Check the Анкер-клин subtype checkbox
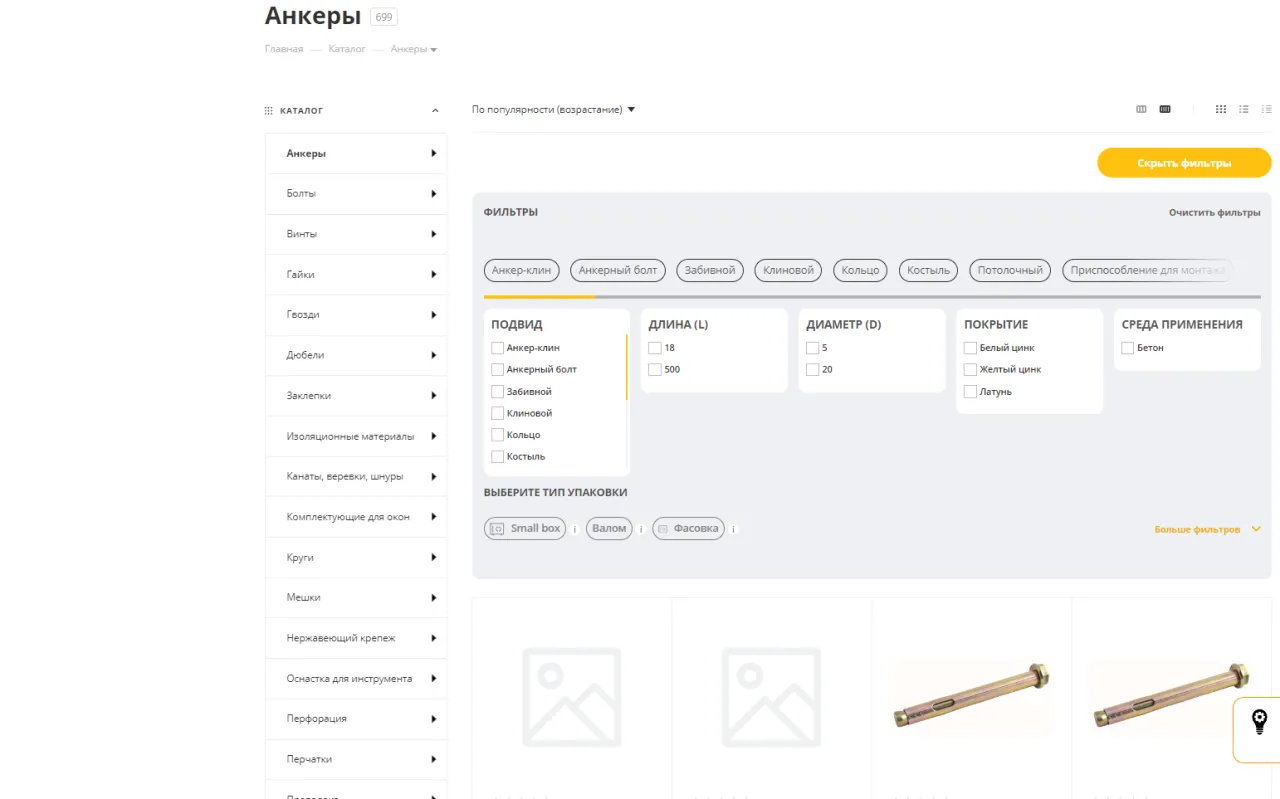 (497, 348)
